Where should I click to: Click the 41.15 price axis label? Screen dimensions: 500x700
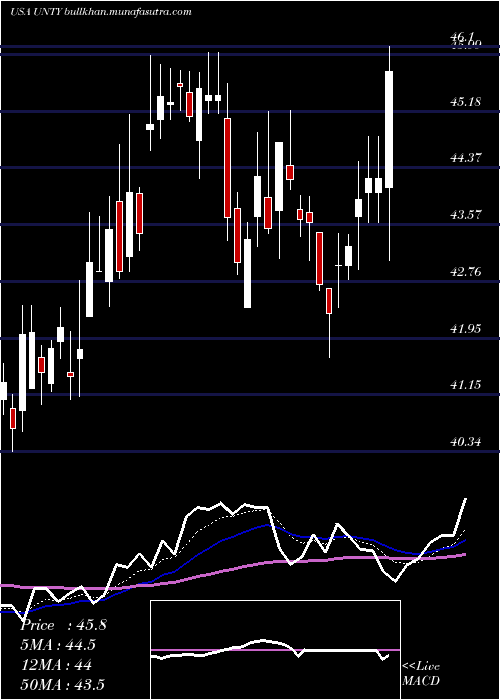(x=466, y=384)
